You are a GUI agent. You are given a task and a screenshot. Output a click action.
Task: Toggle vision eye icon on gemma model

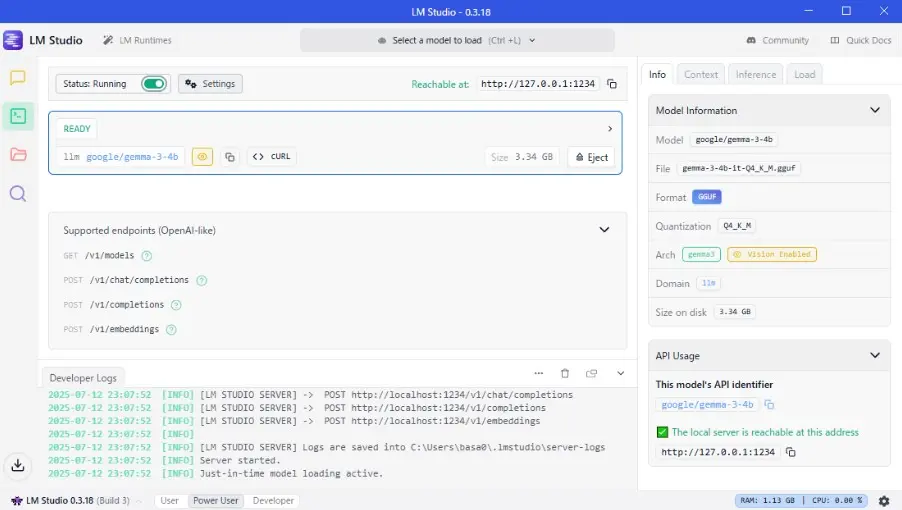(202, 156)
